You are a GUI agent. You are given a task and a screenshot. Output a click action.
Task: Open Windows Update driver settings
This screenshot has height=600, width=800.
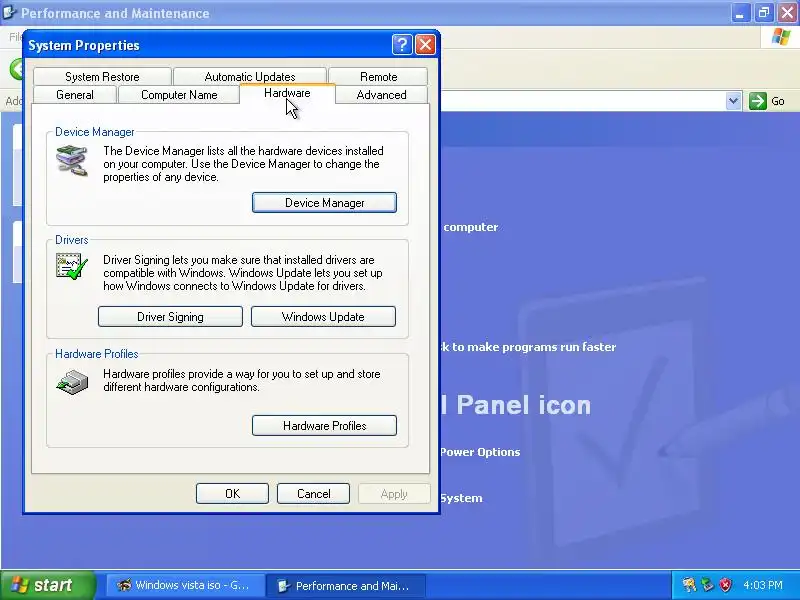[x=323, y=316]
